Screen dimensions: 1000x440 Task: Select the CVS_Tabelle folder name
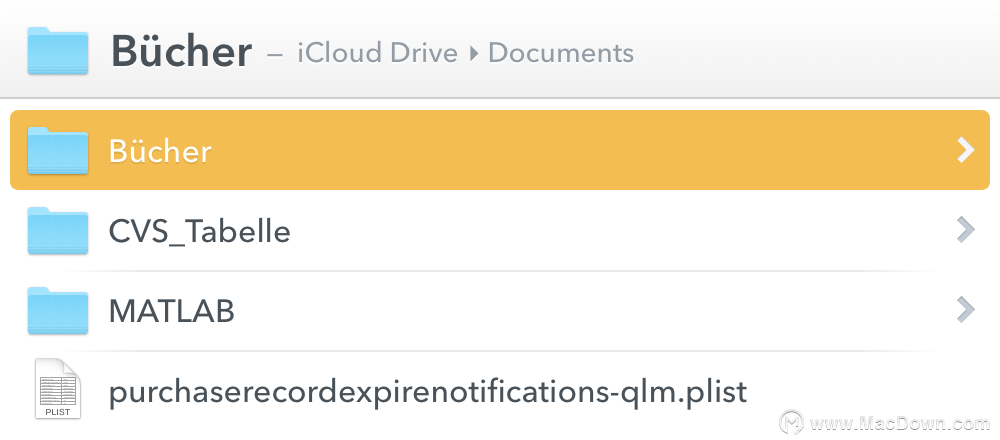(200, 231)
